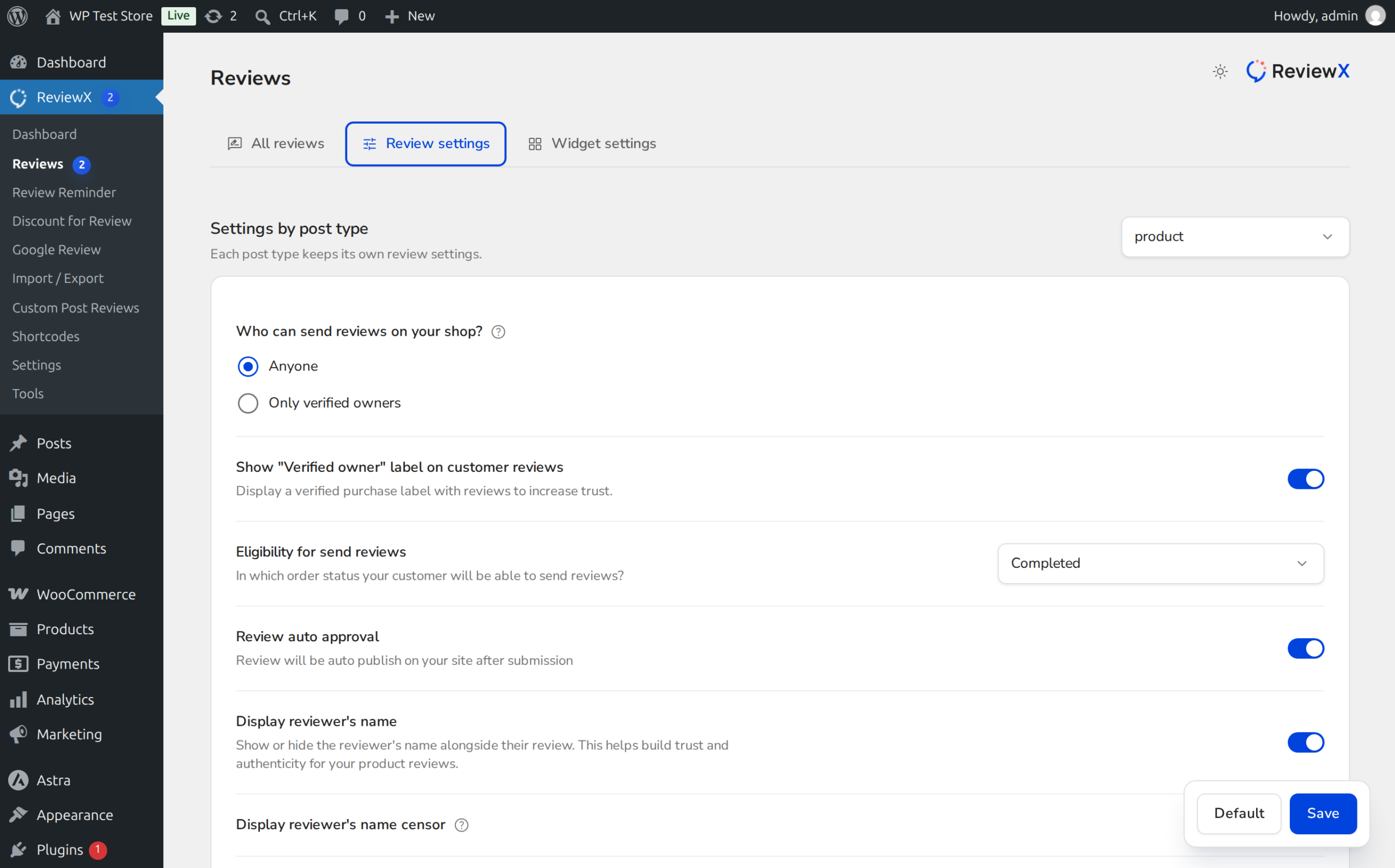
Task: Click the plus icon next to New
Action: tap(392, 17)
